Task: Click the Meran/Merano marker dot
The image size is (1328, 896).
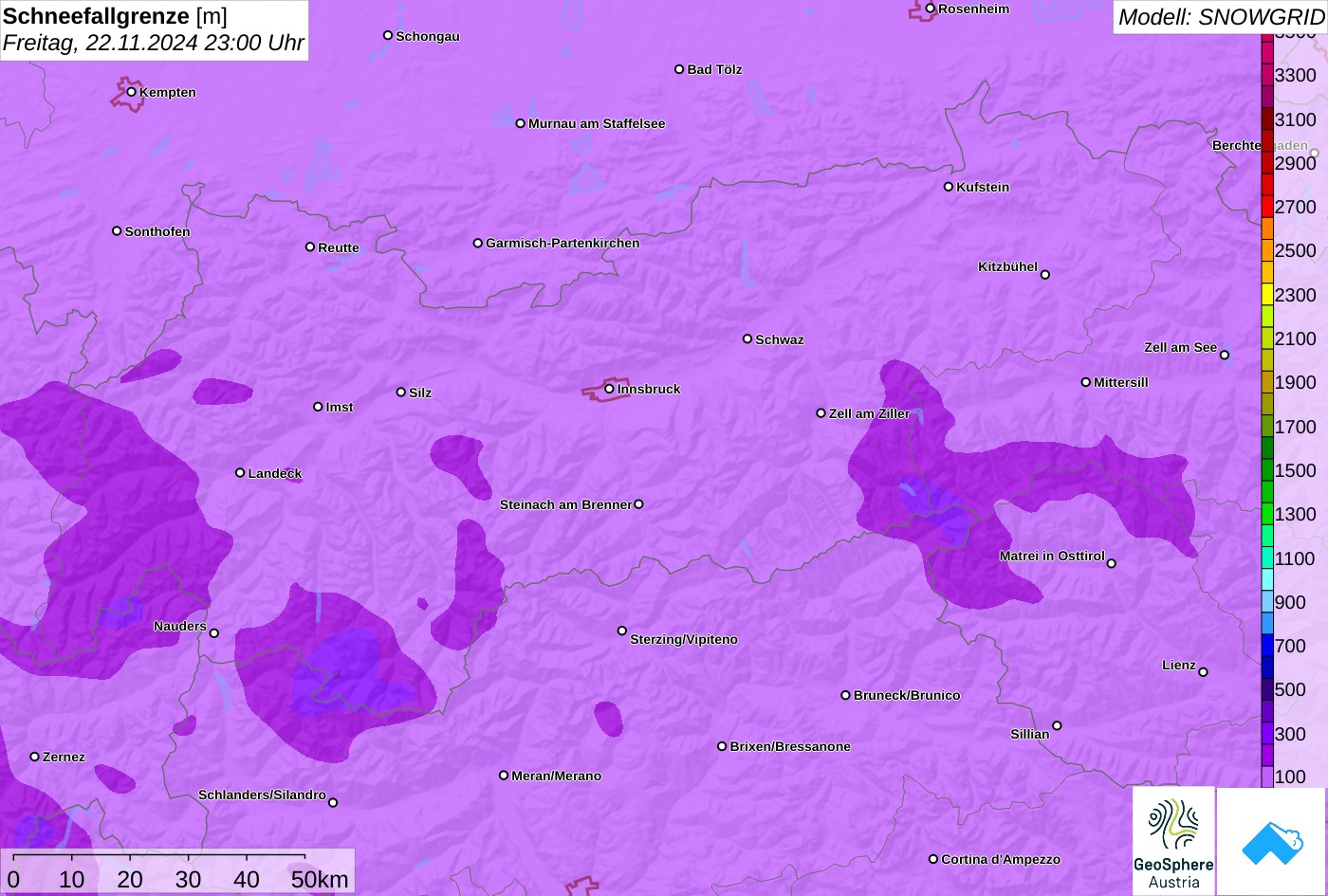Action: click(x=504, y=776)
